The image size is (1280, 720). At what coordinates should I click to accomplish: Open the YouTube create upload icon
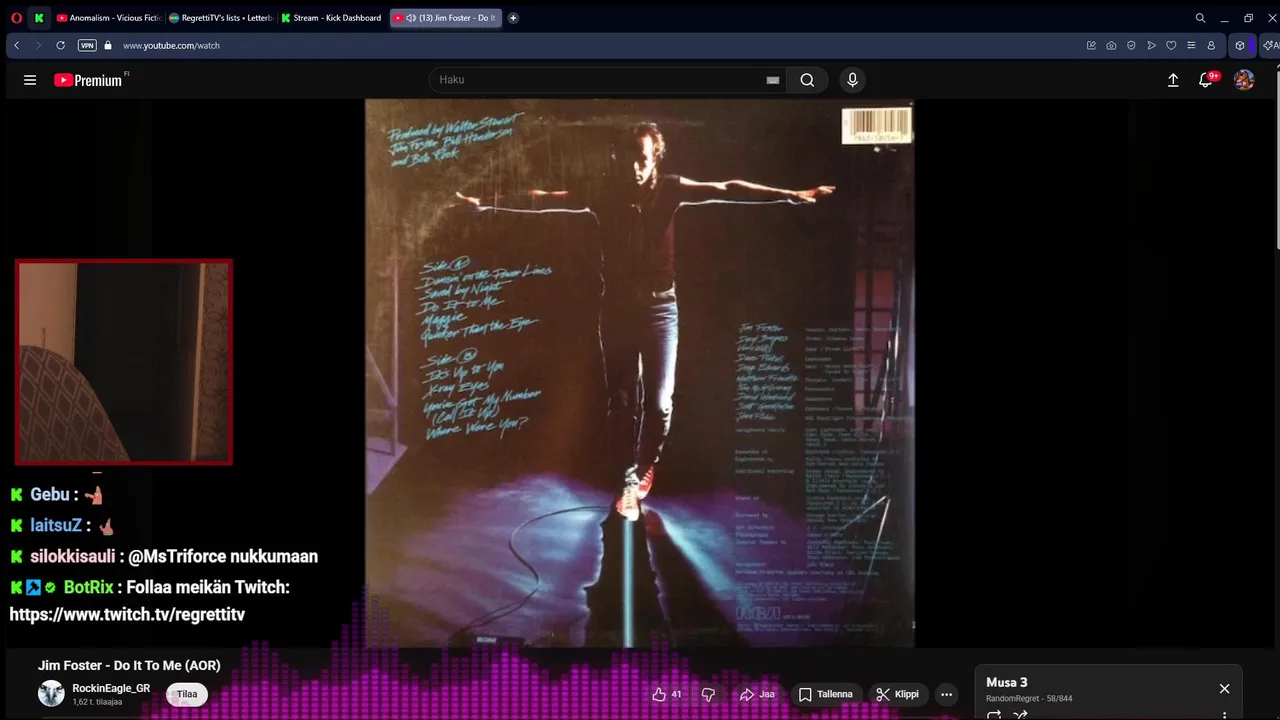tap(1173, 80)
